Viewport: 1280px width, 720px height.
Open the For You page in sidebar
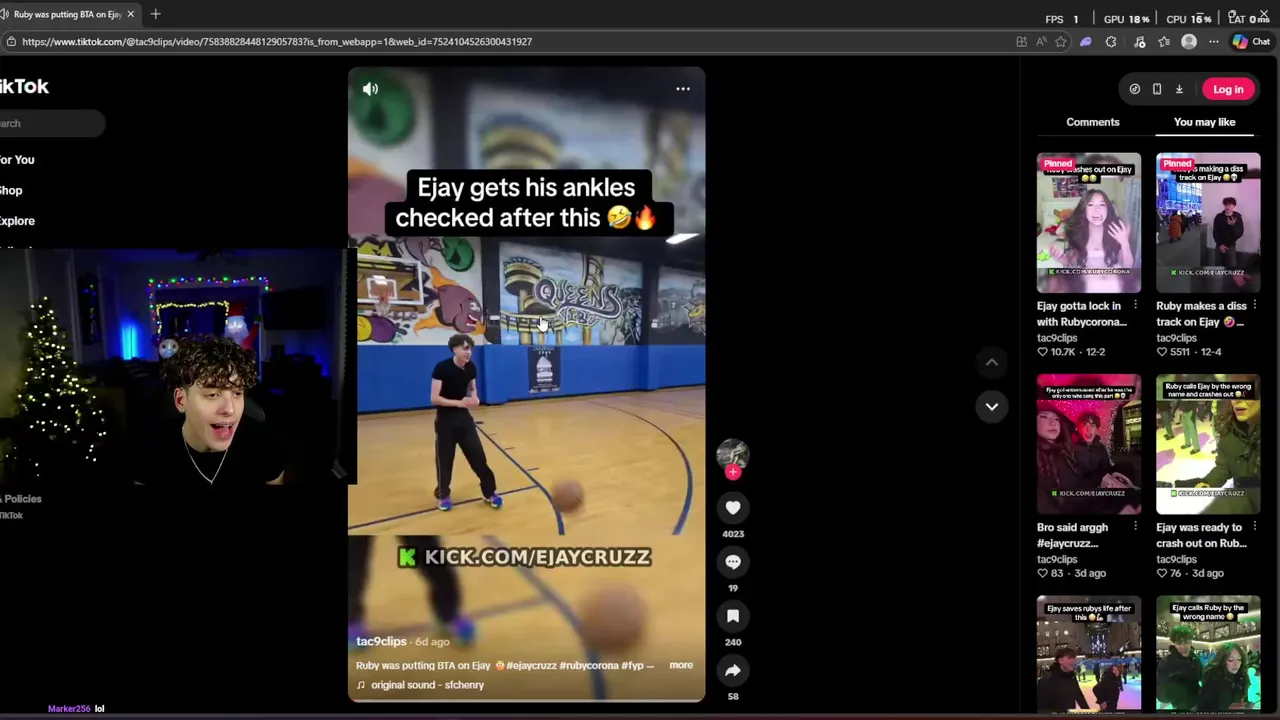pyautogui.click(x=17, y=160)
